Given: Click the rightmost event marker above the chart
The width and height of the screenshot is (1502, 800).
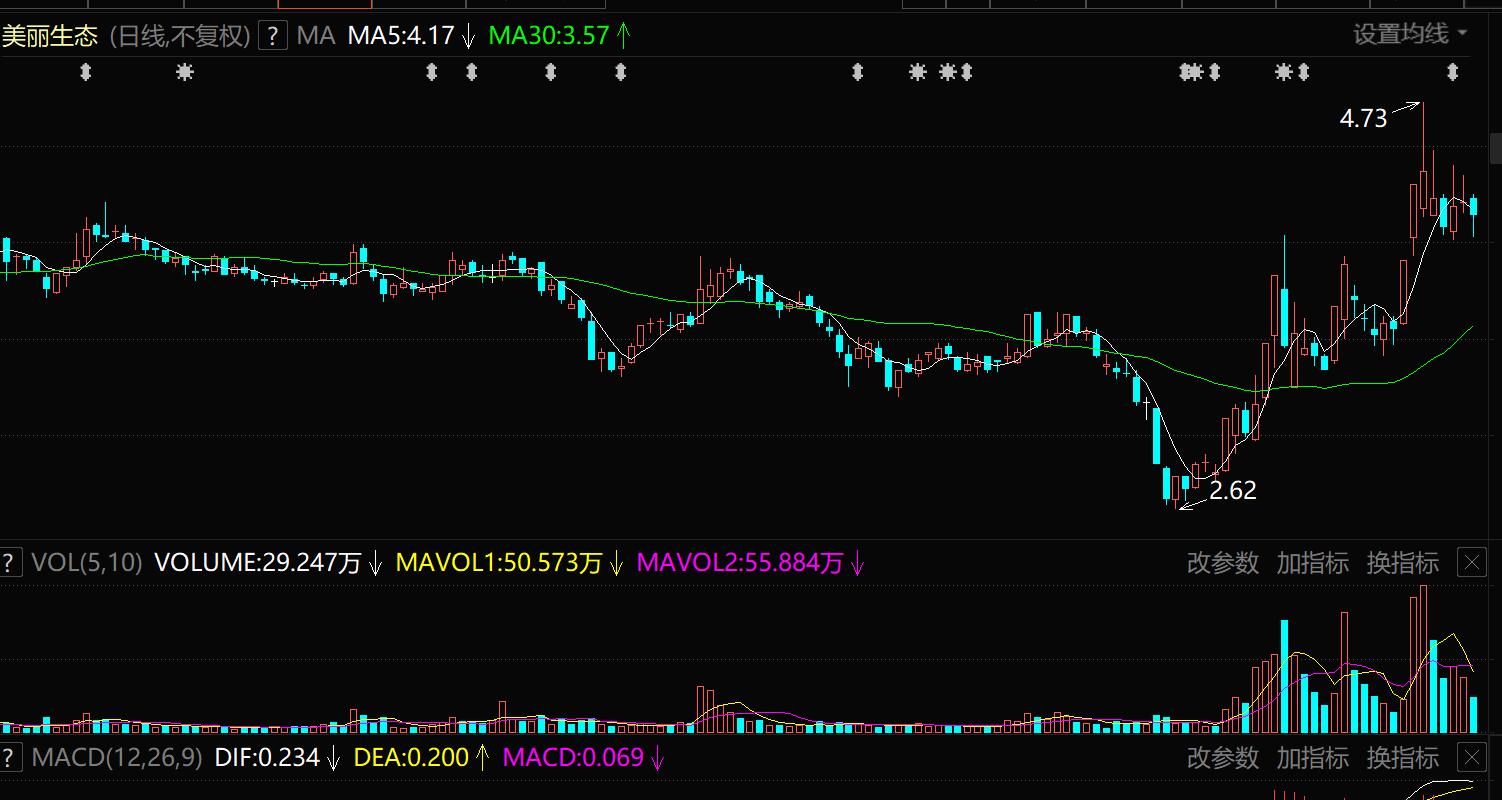Looking at the screenshot, I should [1453, 72].
